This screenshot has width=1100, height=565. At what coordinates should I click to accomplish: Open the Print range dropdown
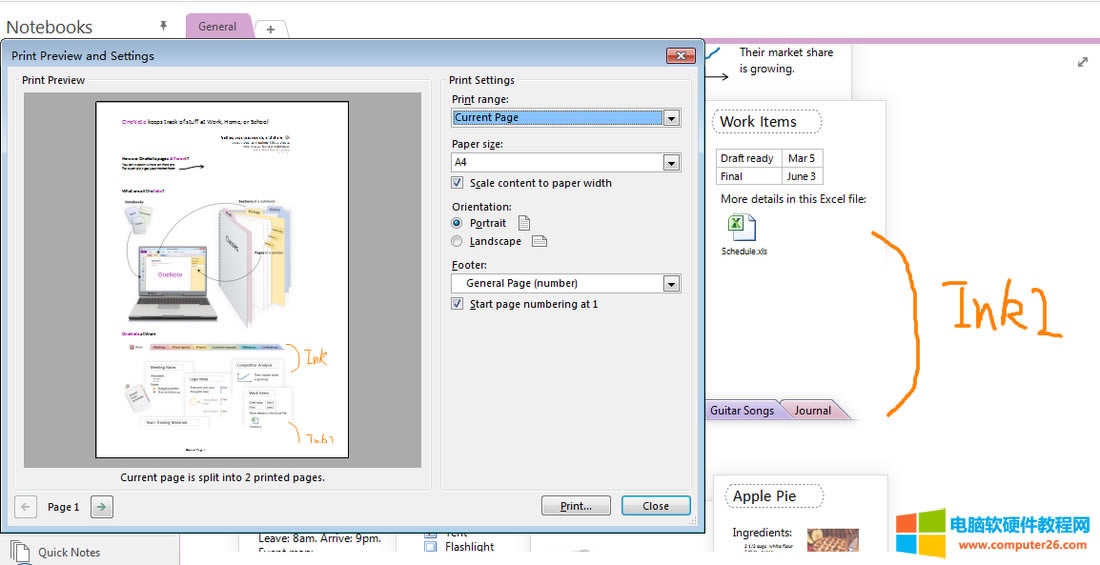tap(671, 118)
